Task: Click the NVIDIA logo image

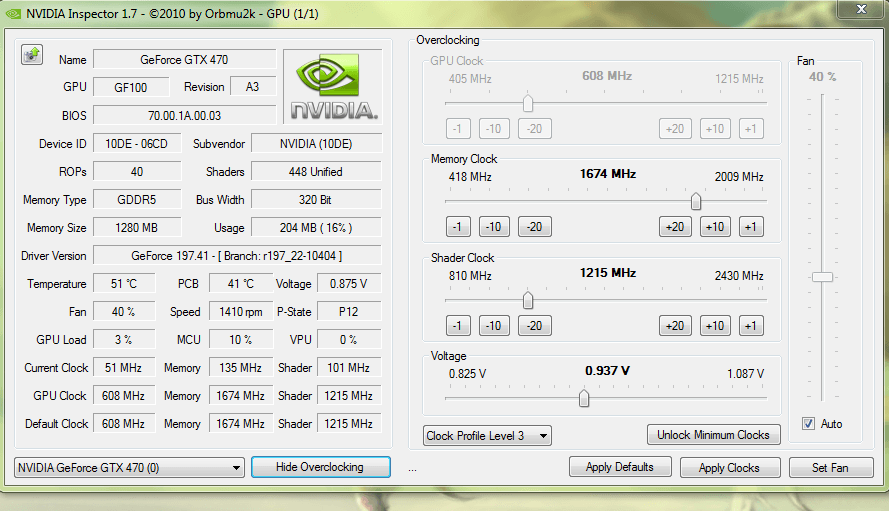Action: 333,87
